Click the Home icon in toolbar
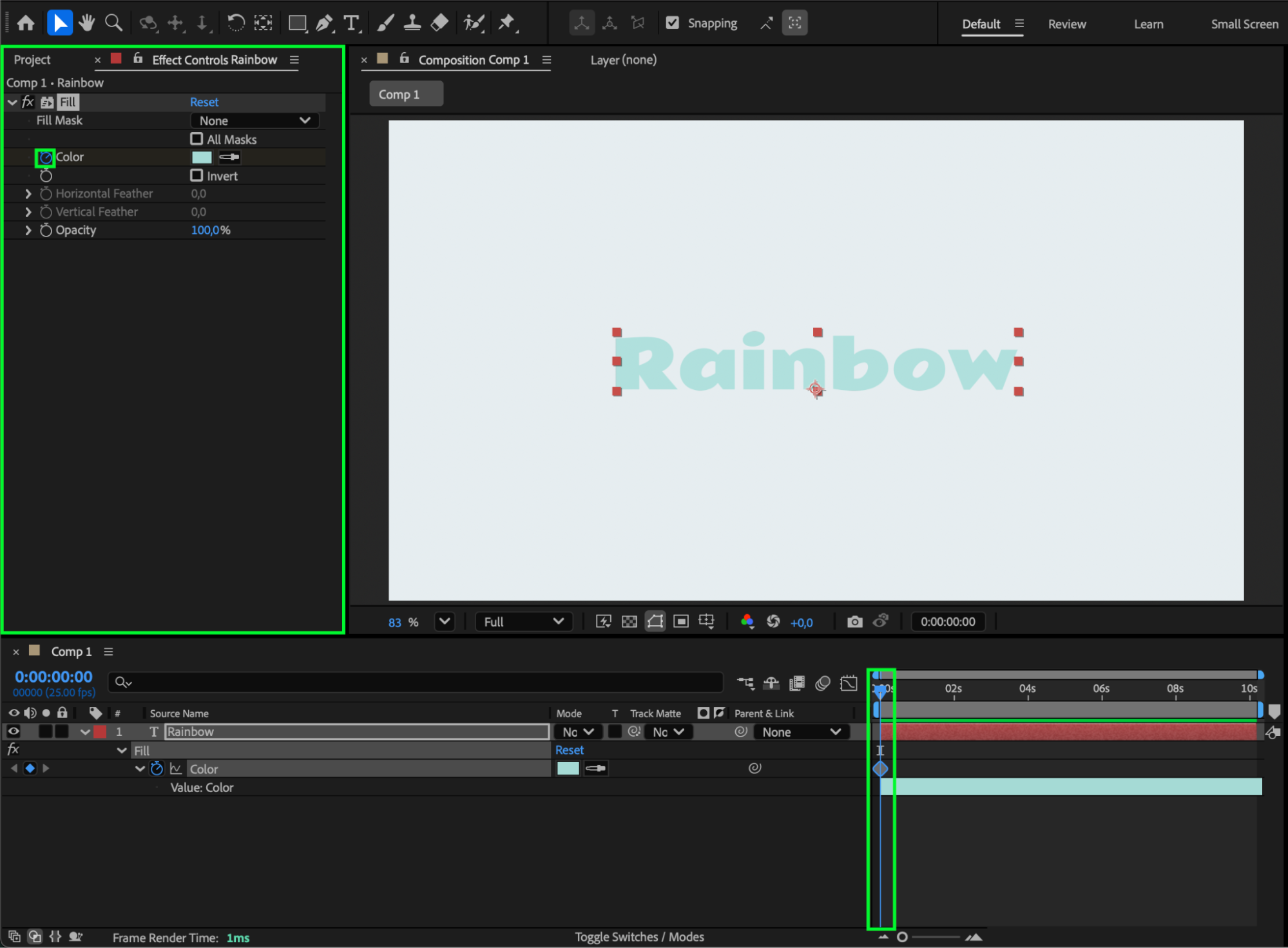 (x=26, y=23)
